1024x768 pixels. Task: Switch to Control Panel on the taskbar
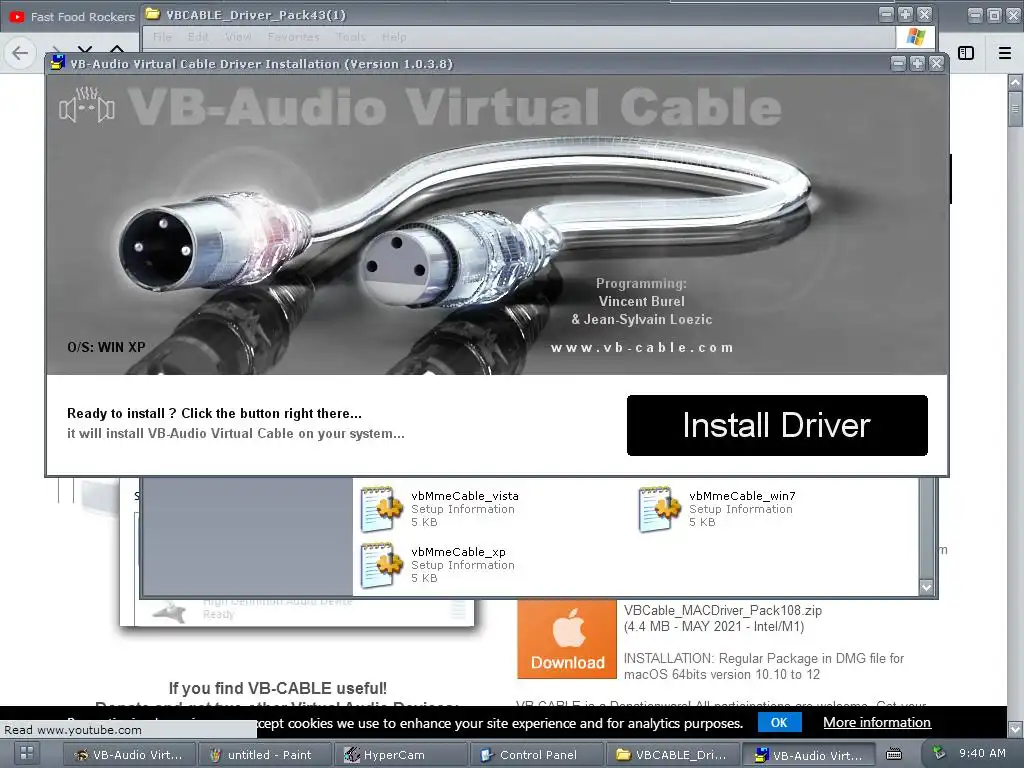[x=536, y=754]
